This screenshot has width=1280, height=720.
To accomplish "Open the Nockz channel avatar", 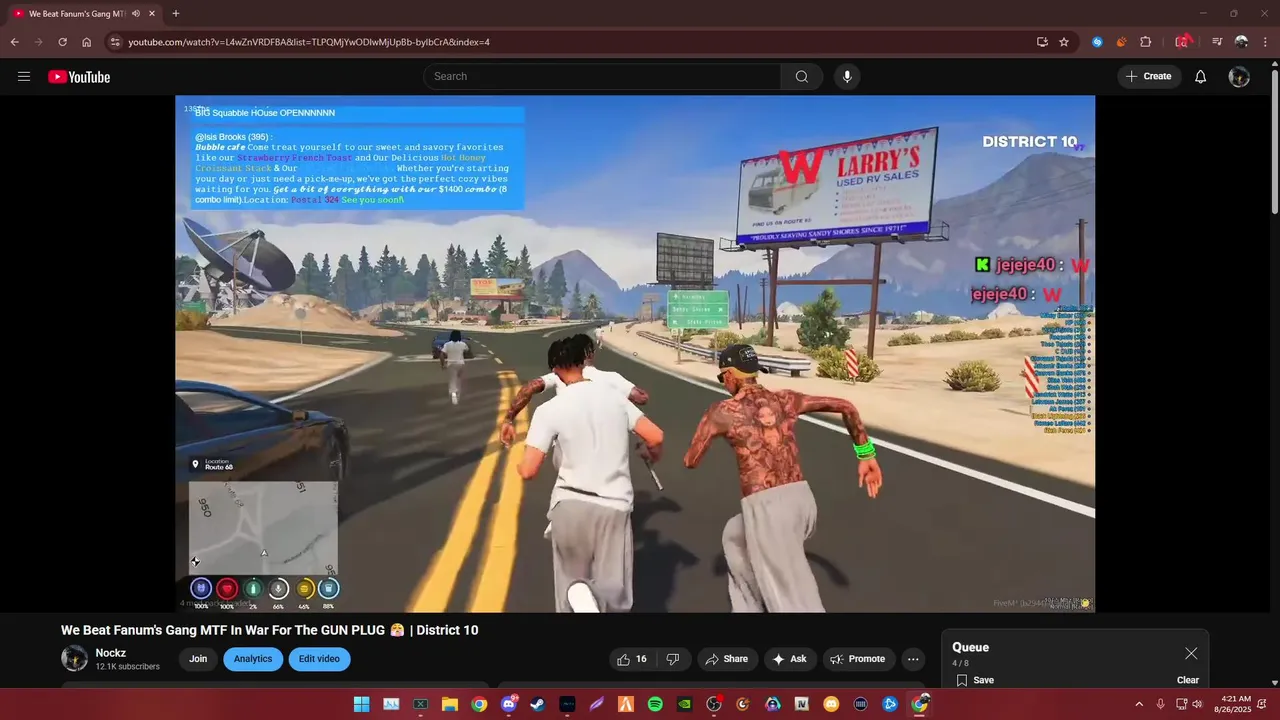I will (75, 659).
